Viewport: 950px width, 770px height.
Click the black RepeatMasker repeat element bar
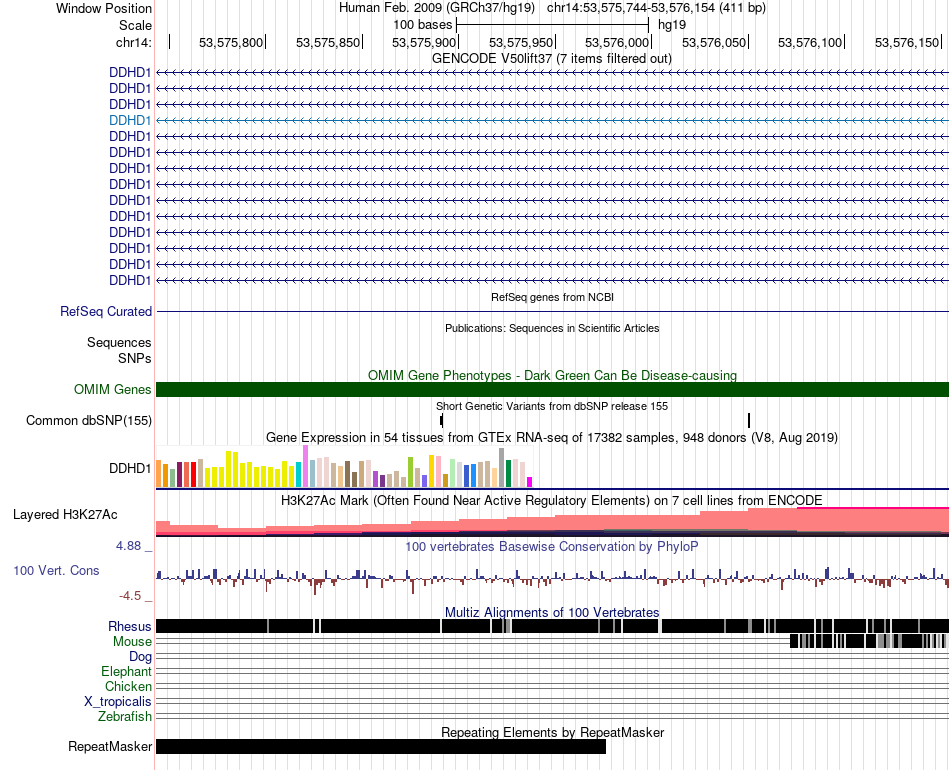(x=381, y=746)
